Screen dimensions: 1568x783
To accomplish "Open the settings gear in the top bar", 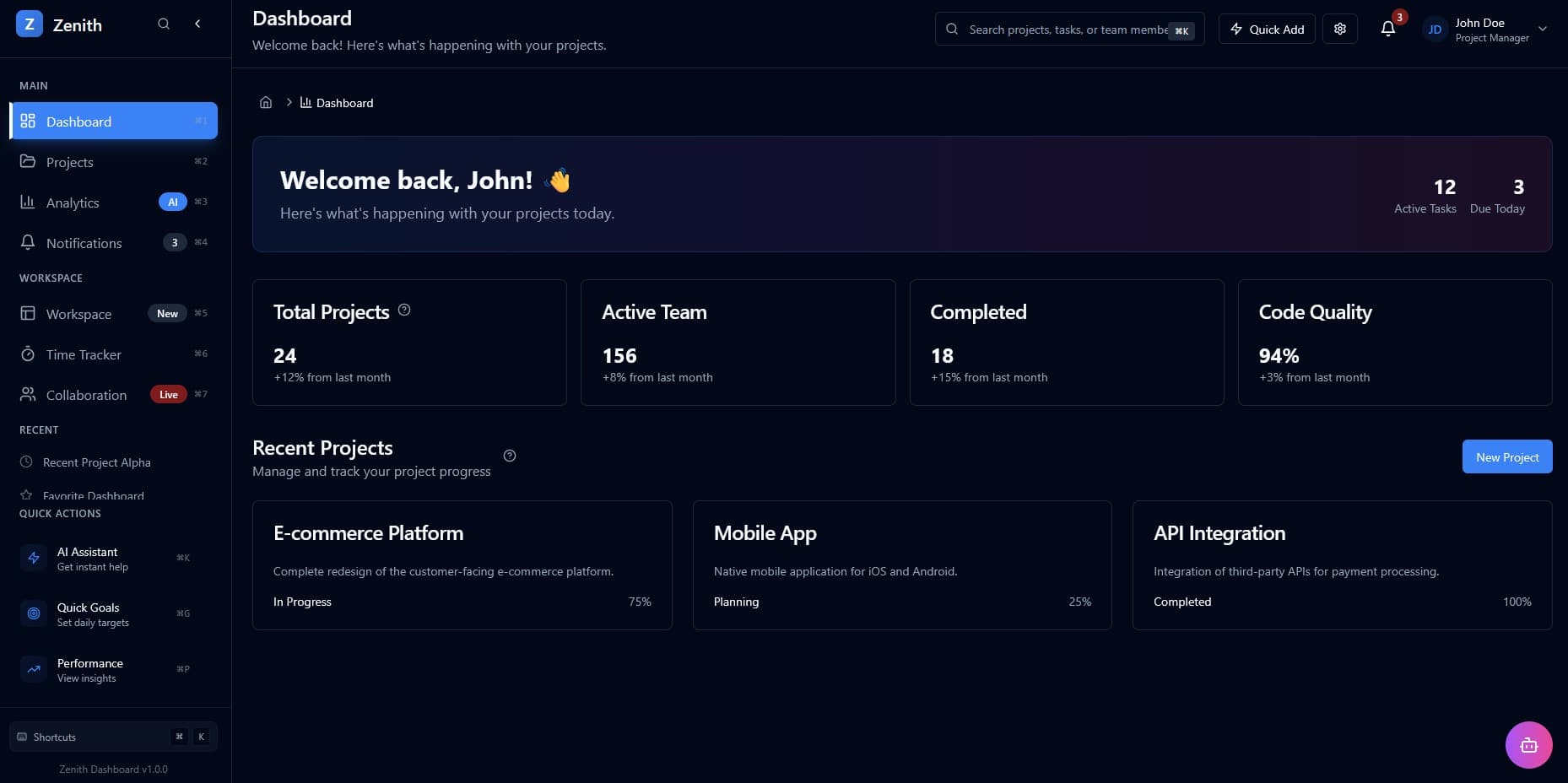I will (x=1339, y=28).
